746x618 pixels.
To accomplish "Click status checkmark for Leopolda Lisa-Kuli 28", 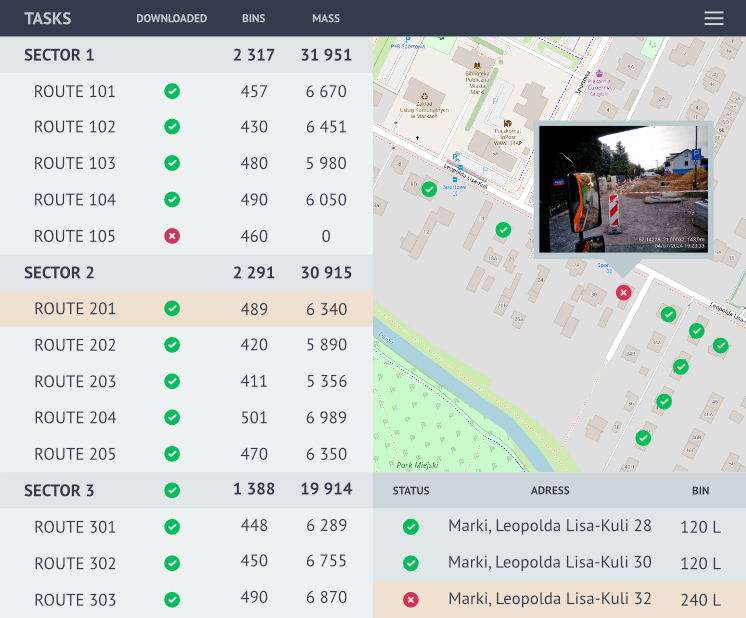I will click(x=410, y=527).
